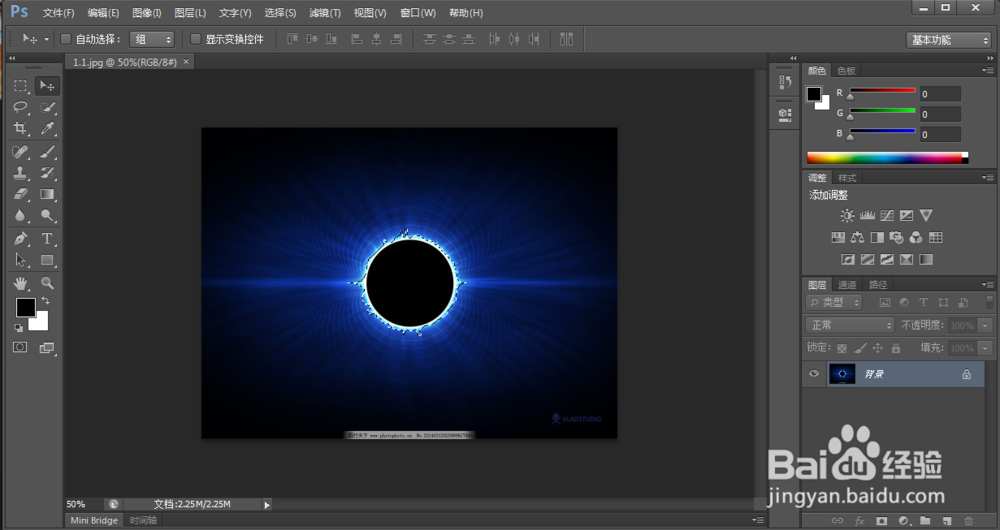Pick the Crop tool
Screen dimensions: 1000x530
click(20, 129)
